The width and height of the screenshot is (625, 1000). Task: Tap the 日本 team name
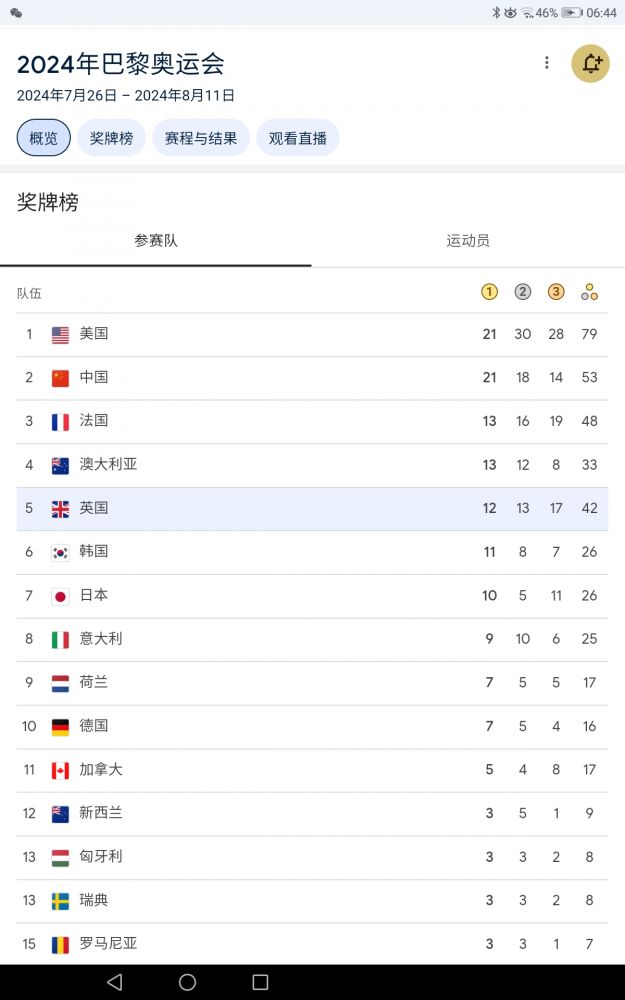point(94,595)
